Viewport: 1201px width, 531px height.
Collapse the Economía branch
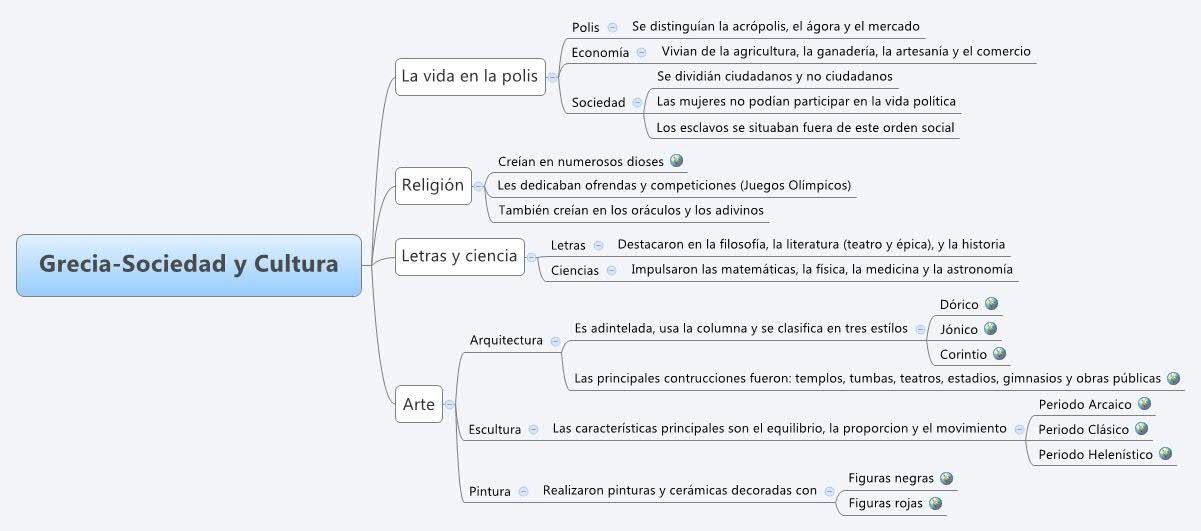pyautogui.click(x=641, y=52)
